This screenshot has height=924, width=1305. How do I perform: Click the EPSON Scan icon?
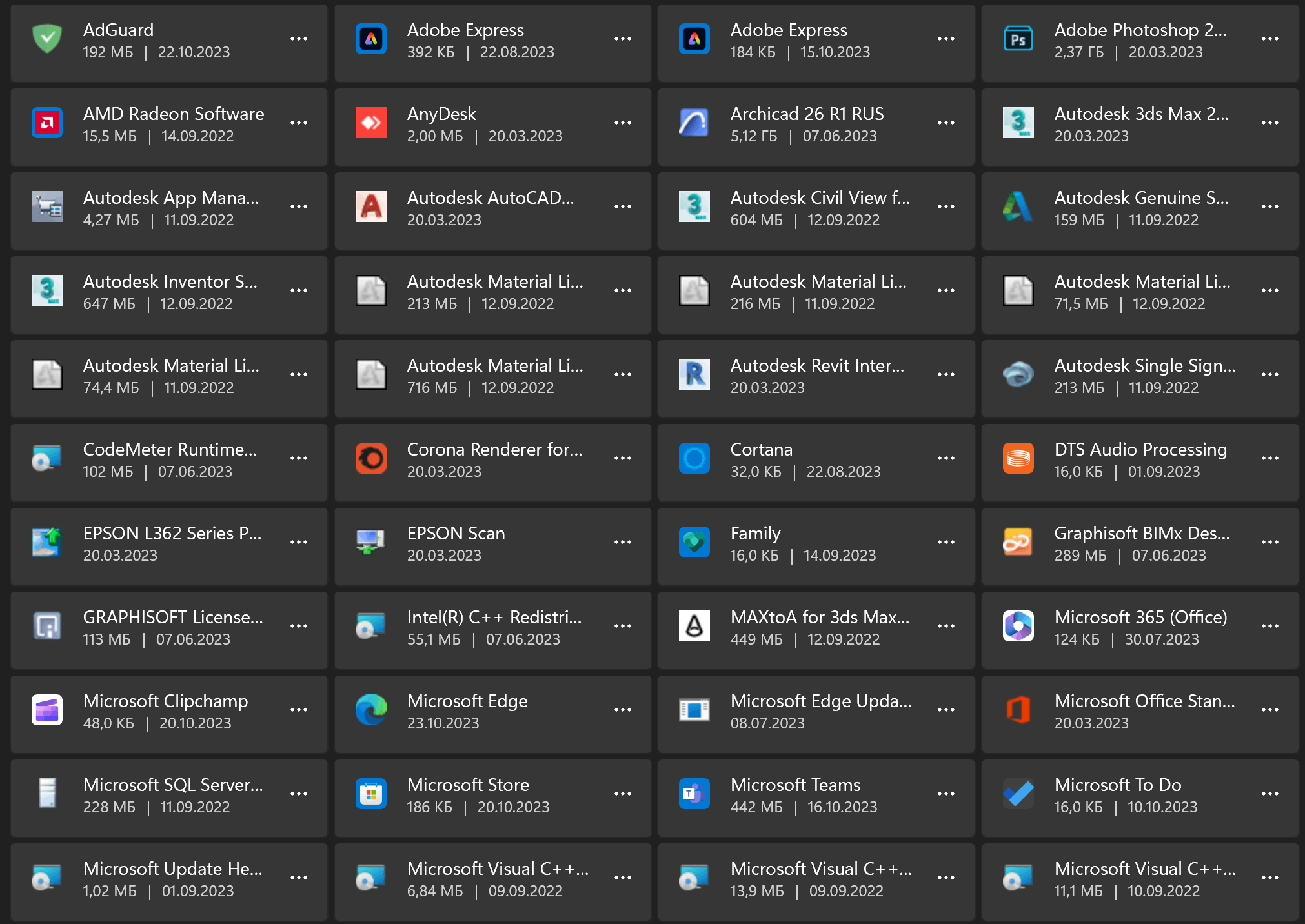coord(371,543)
